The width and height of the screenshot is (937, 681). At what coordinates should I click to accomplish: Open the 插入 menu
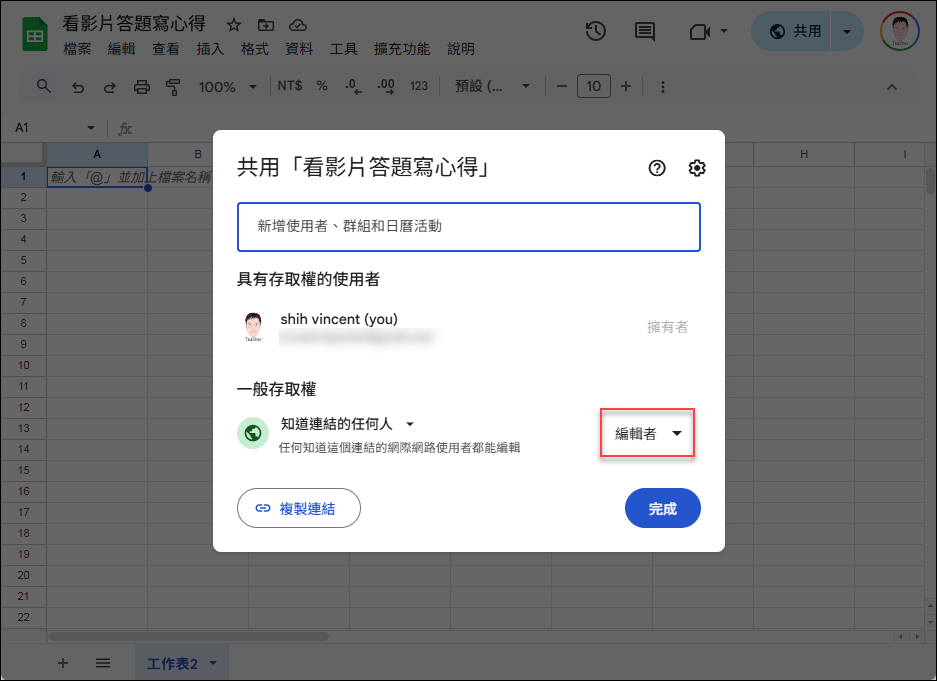point(210,49)
